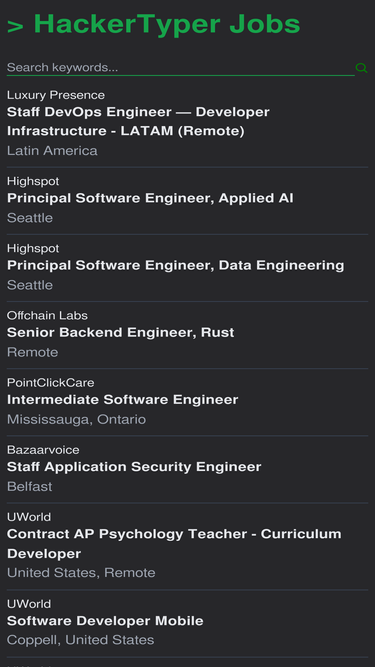The width and height of the screenshot is (375, 667).
Task: Open Software Developer Mobile job listing
Action: click(x=105, y=621)
